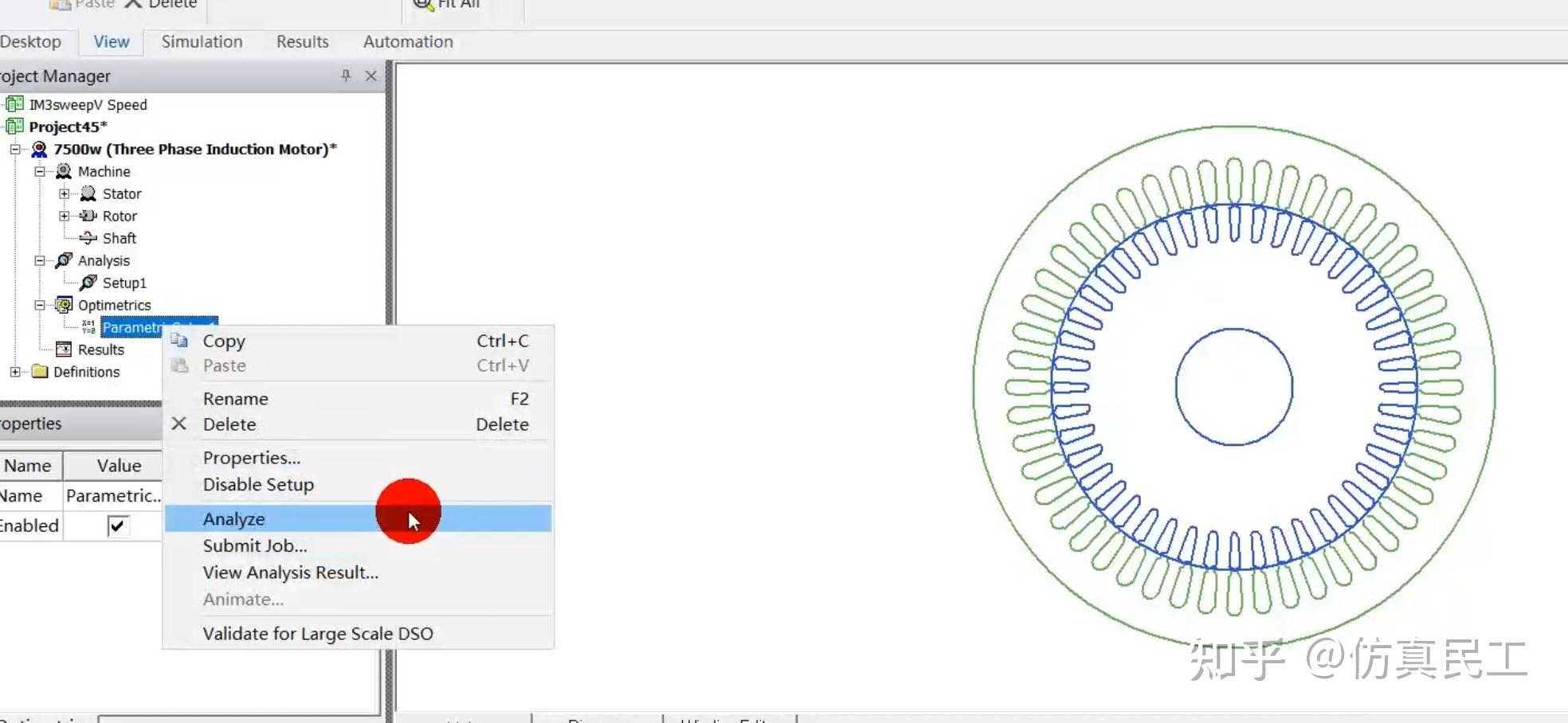Click the Fit All toolbar icon

pyautogui.click(x=422, y=5)
